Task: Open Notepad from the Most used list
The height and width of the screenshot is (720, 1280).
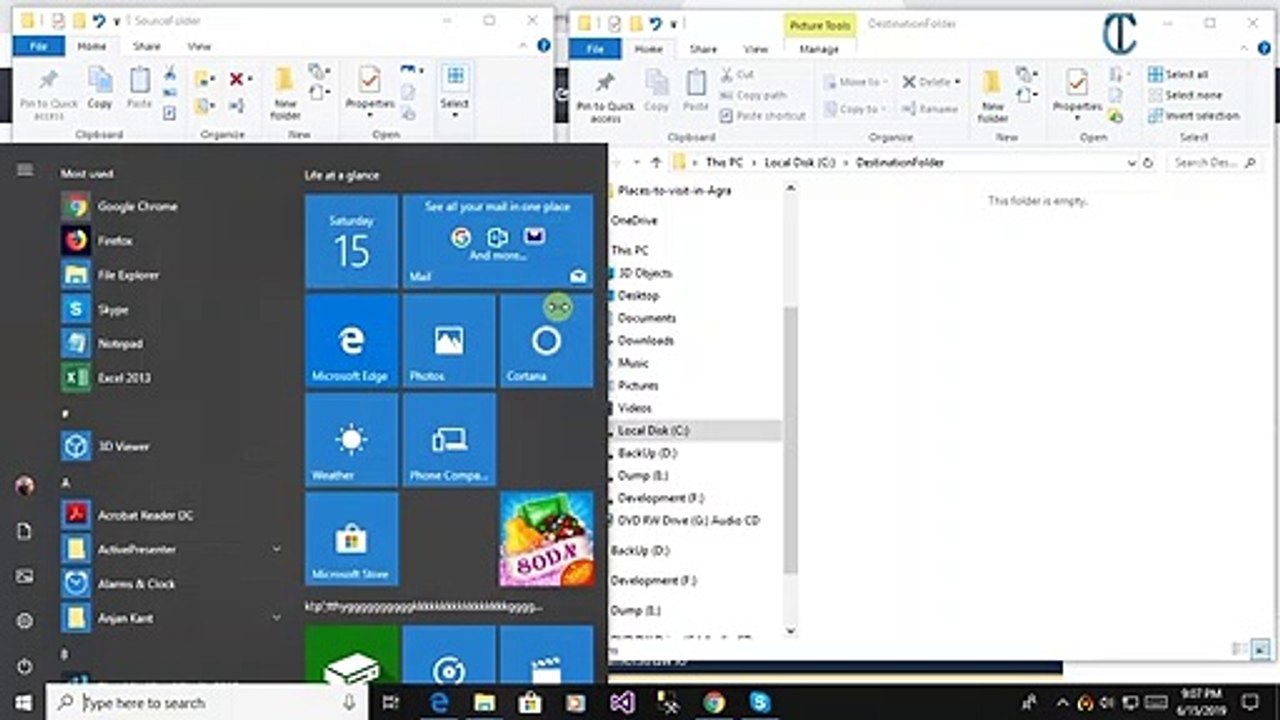Action: coord(103,344)
